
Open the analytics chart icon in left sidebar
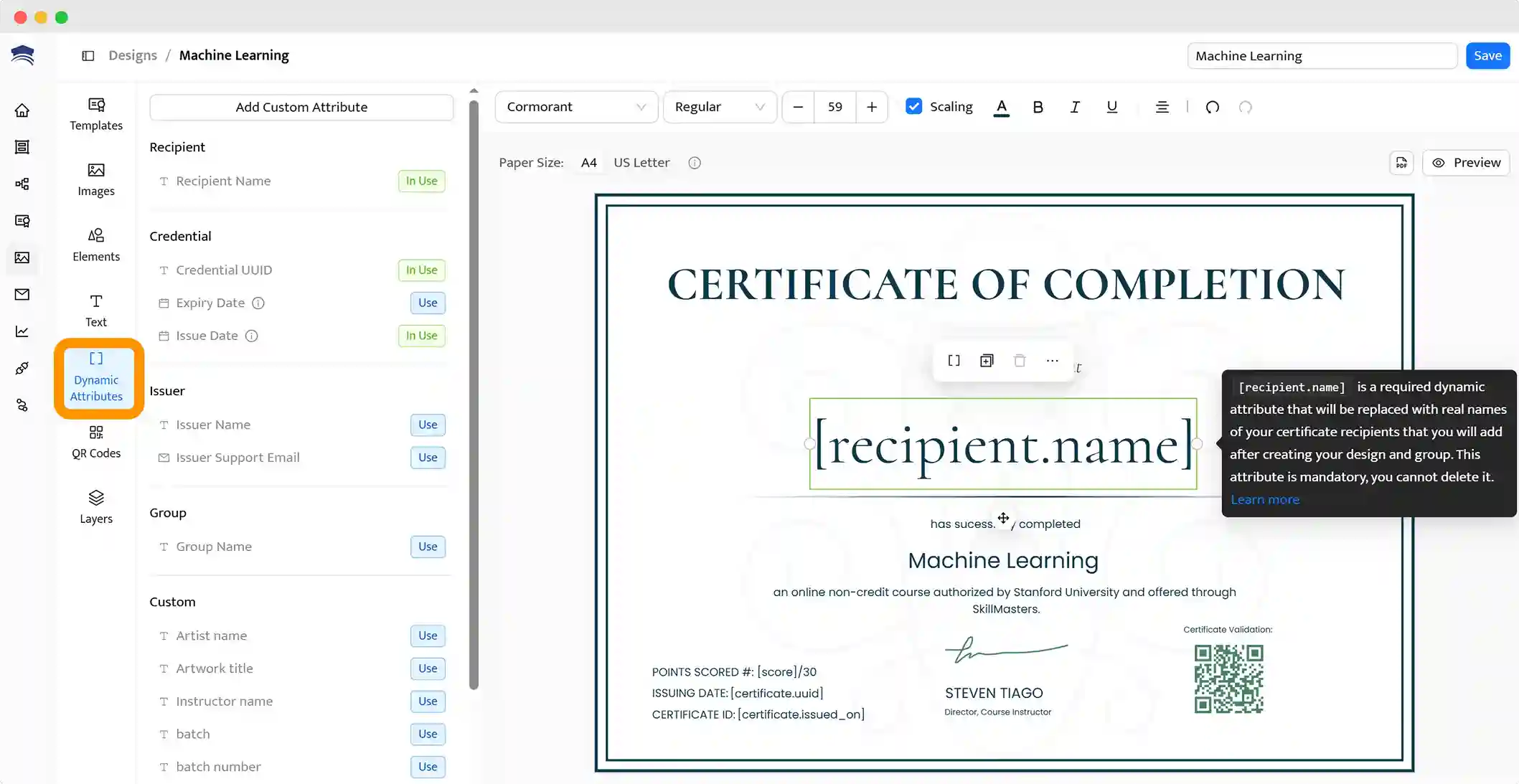[22, 331]
